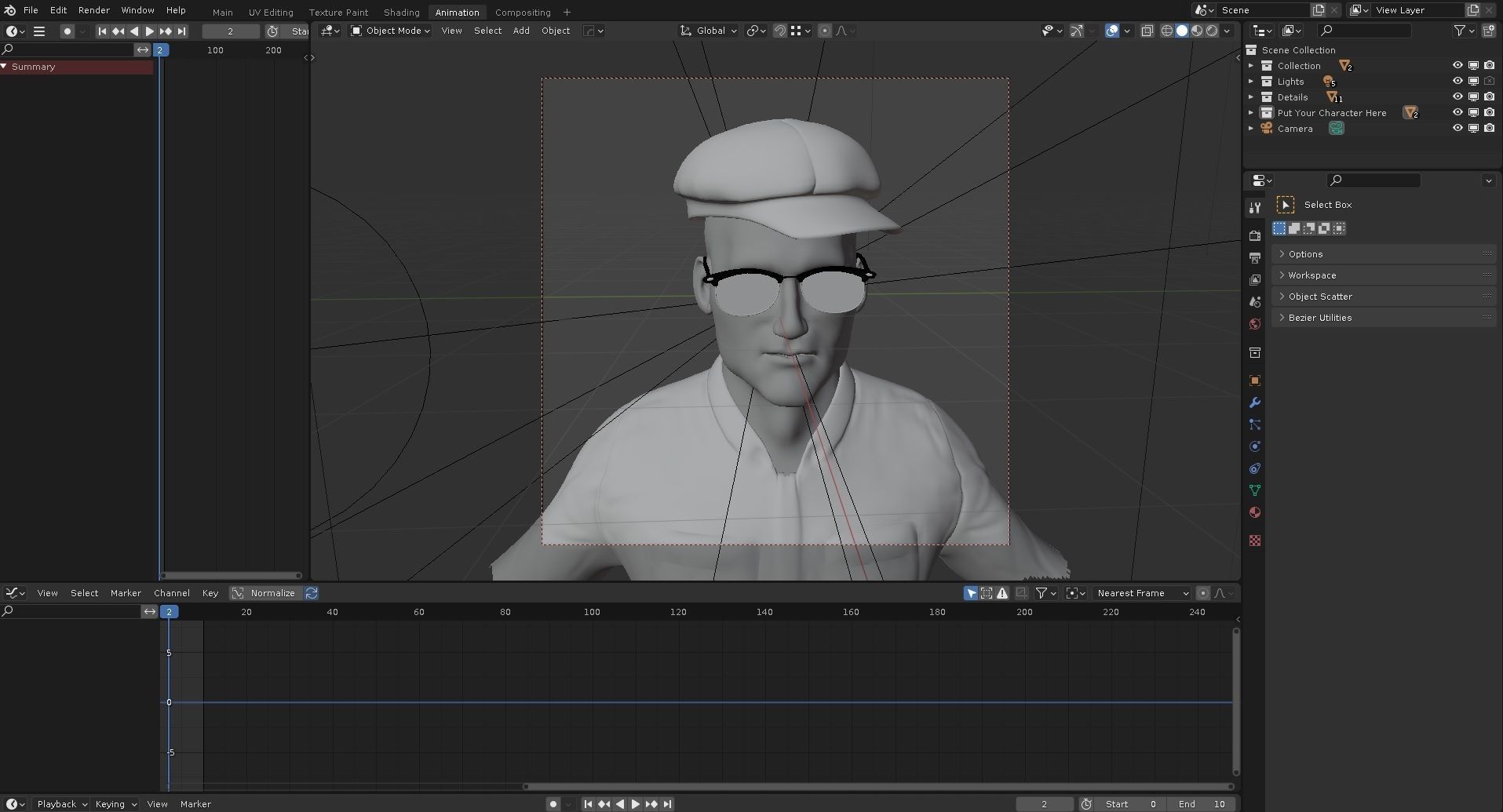Toggle snapping magnet in 3D viewport
This screenshot has height=812, width=1503.
pyautogui.click(x=779, y=31)
